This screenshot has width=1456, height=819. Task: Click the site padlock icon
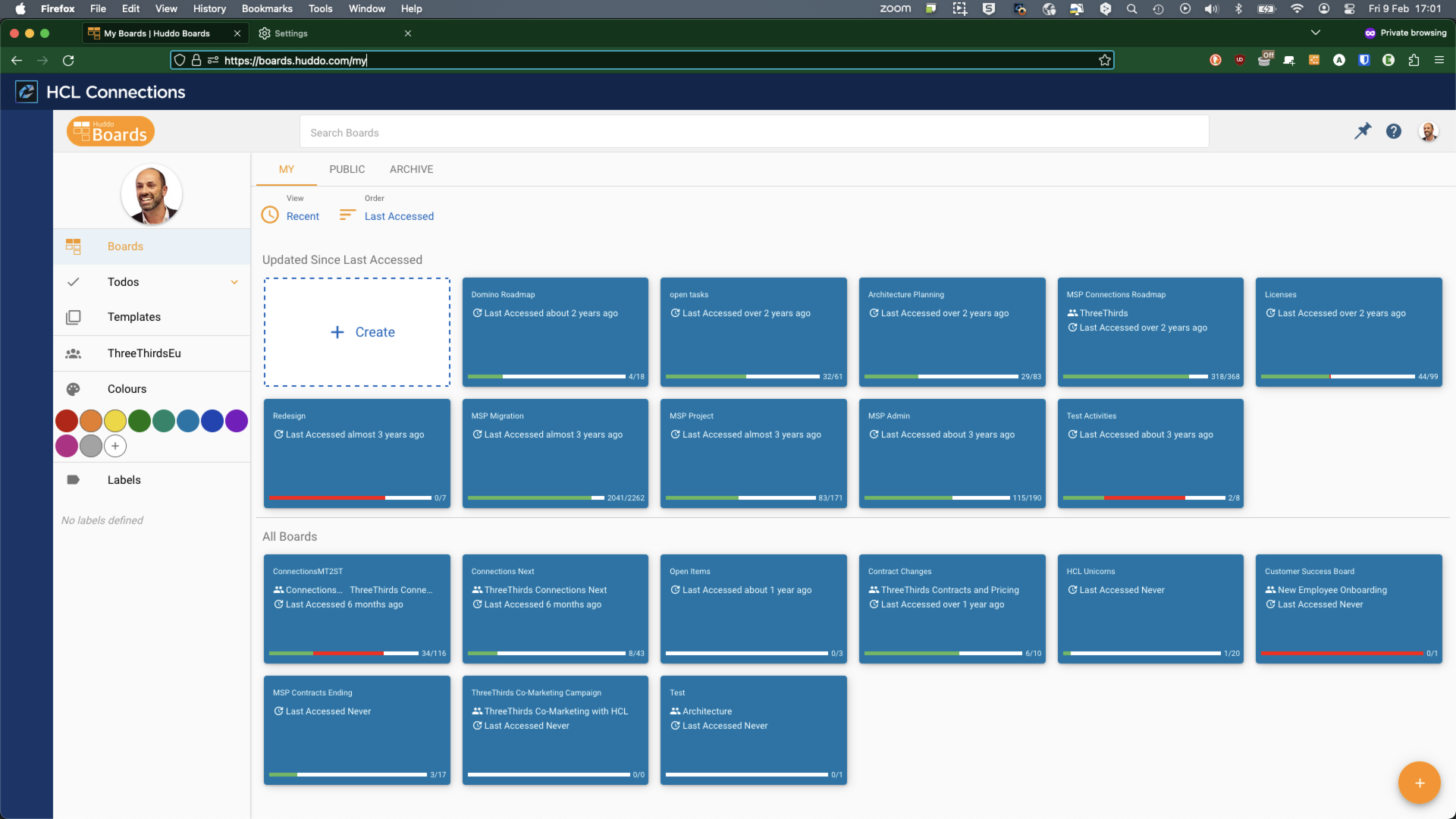coord(196,61)
